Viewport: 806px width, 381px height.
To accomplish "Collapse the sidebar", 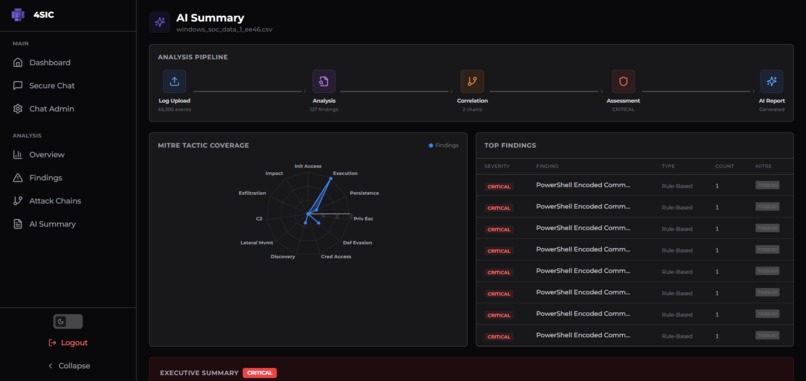I will (x=68, y=366).
